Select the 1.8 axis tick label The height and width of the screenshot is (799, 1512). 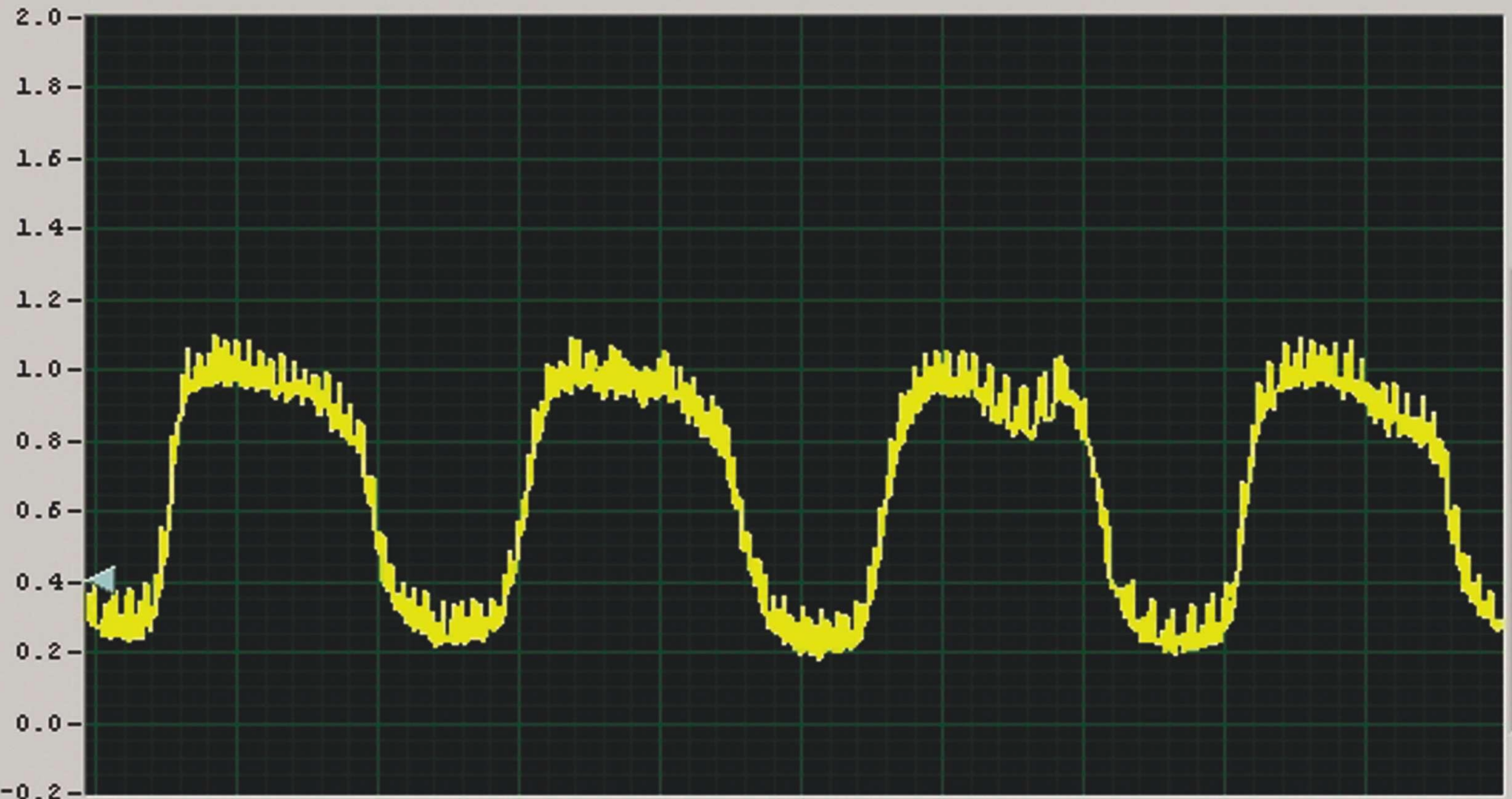pos(37,87)
